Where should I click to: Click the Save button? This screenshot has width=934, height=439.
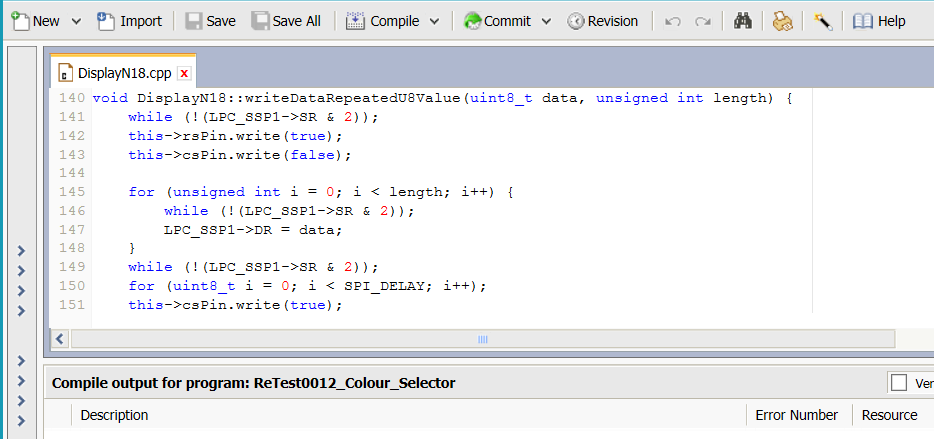coord(210,21)
